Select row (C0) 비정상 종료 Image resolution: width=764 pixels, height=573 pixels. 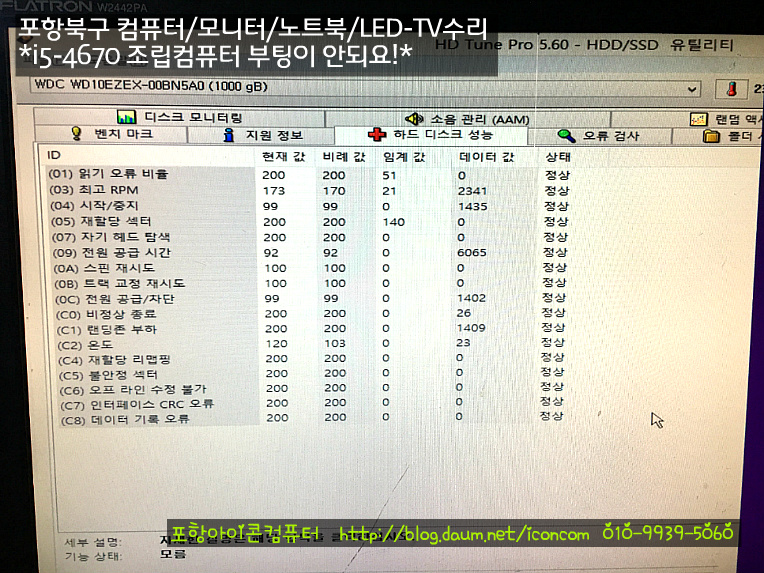309,313
